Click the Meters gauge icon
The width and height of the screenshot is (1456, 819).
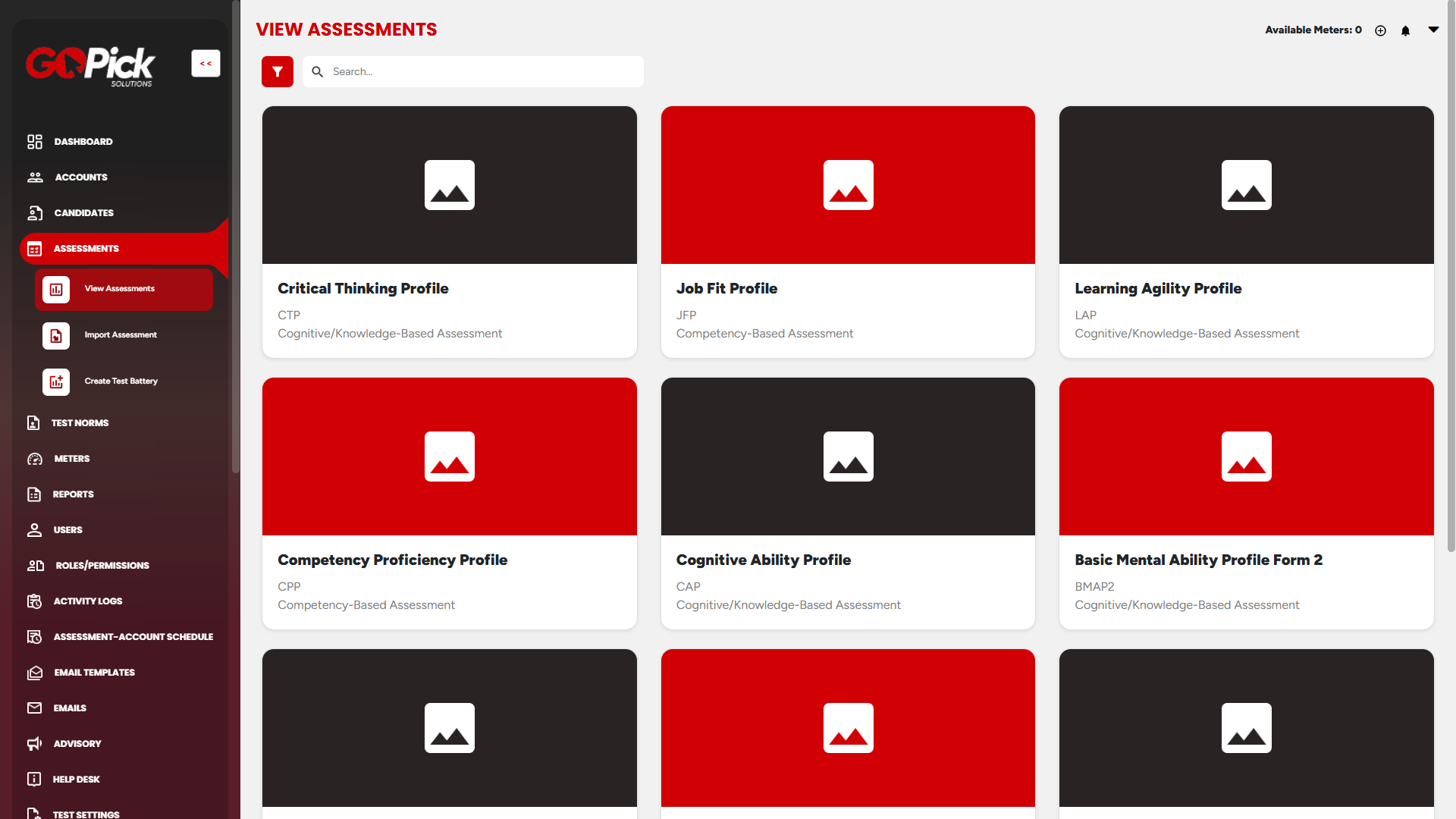(35, 459)
